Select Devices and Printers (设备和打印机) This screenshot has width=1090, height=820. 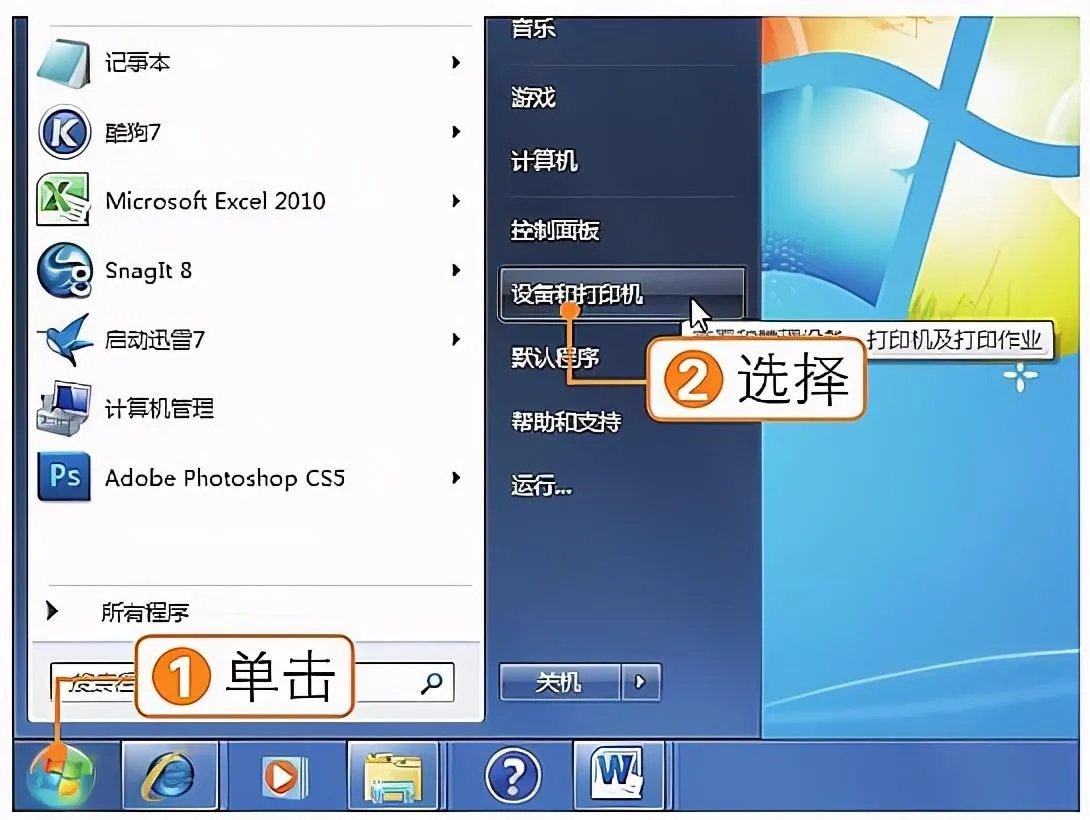tap(621, 294)
